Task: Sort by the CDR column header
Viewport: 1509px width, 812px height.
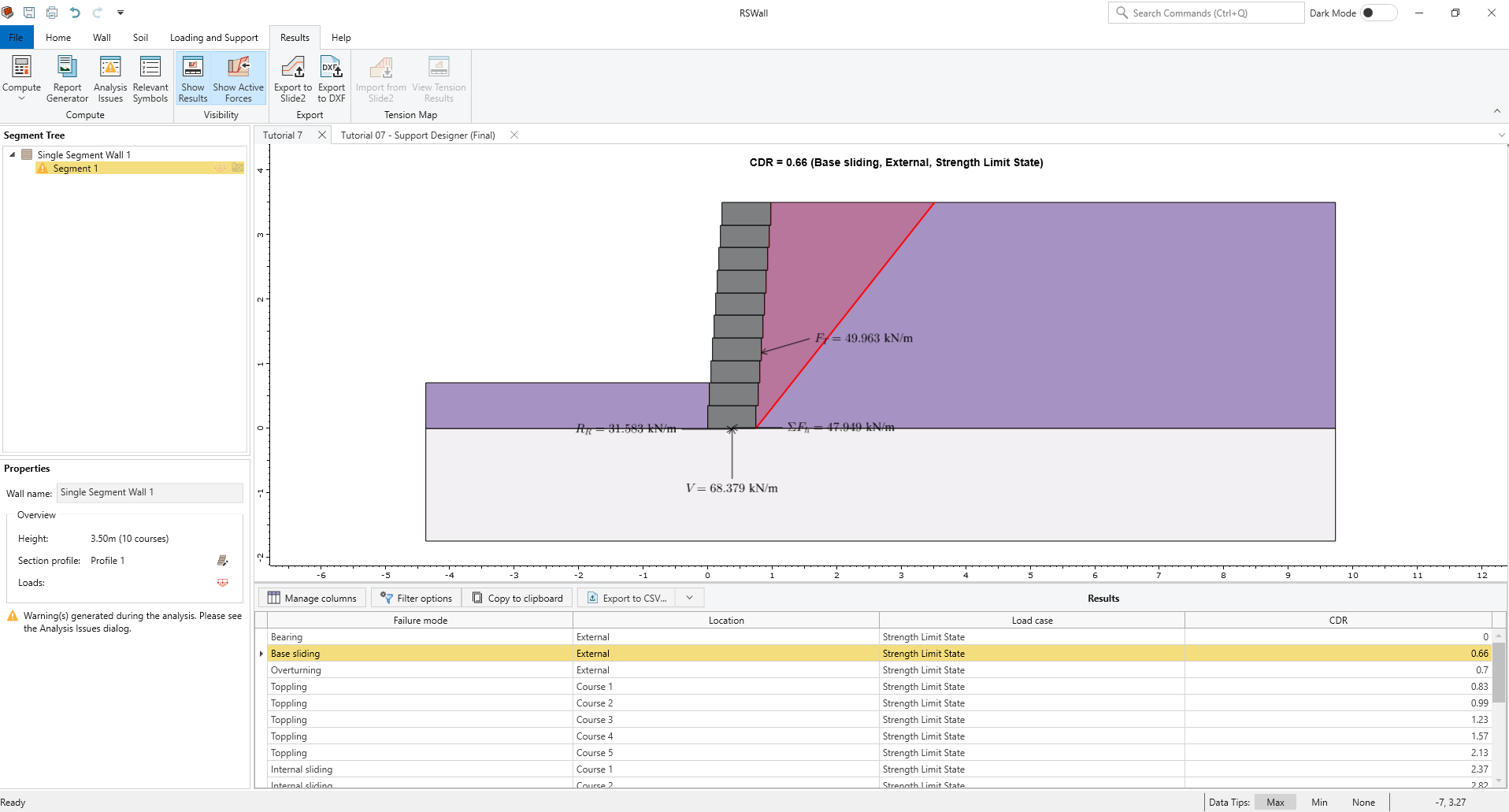Action: 1338,621
